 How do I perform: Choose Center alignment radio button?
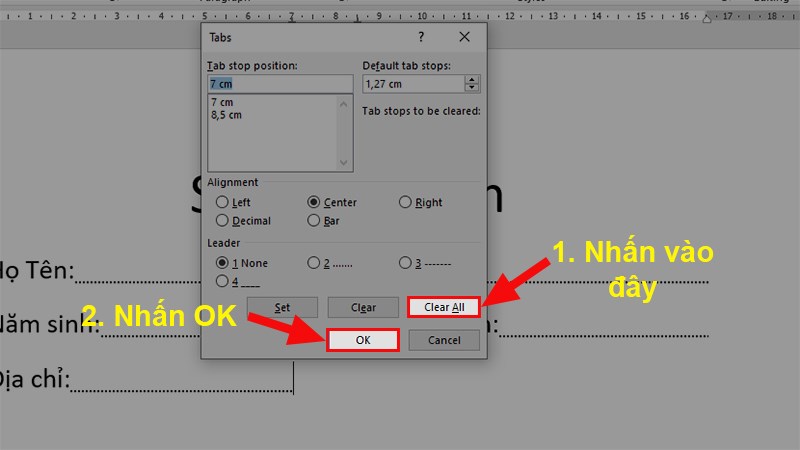314,202
